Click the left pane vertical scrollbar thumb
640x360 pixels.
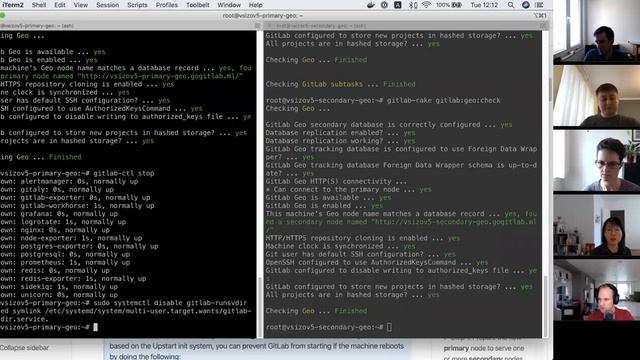tap(260, 307)
